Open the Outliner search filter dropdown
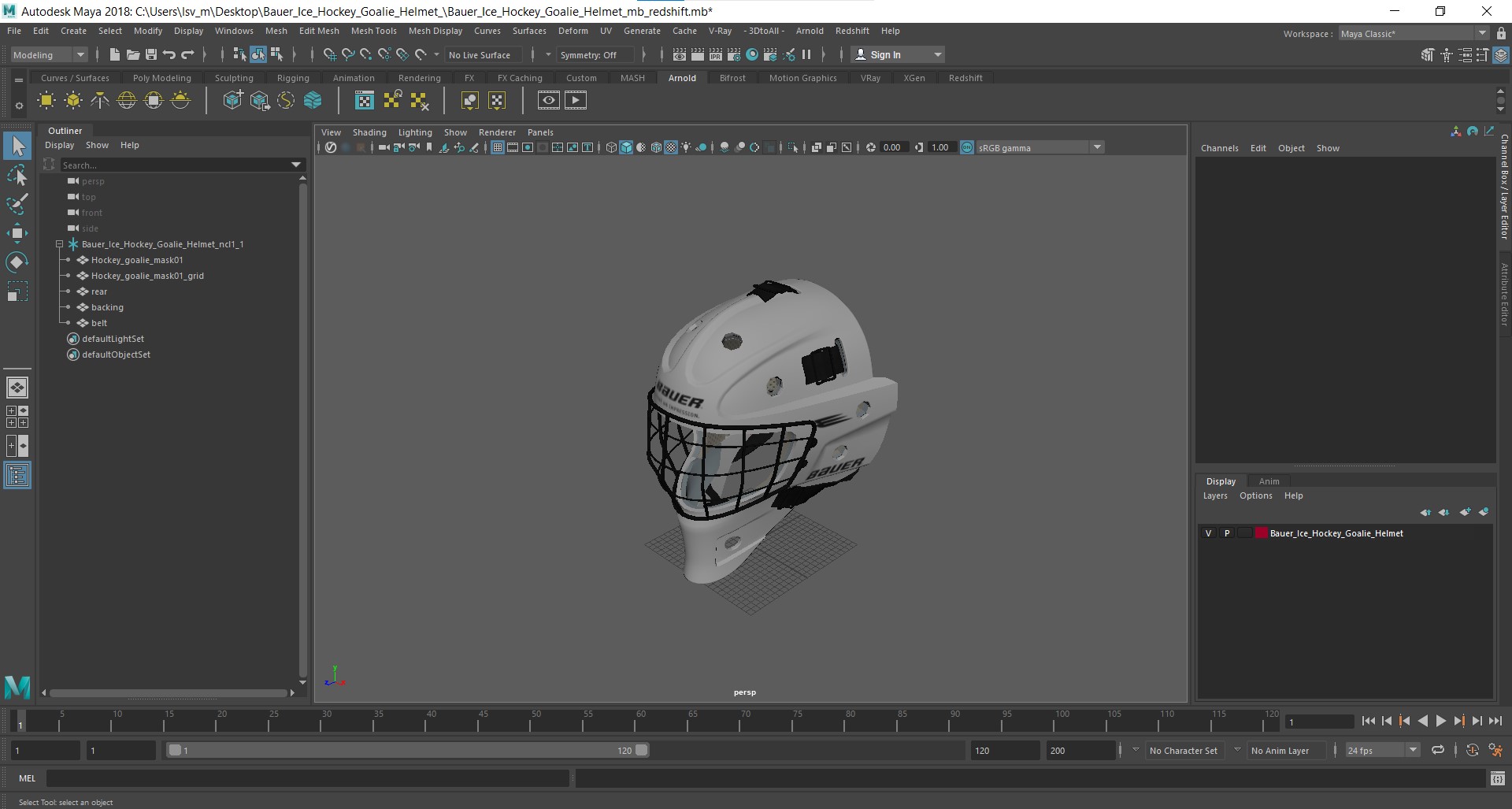Screen dimensions: 1512x809 [296, 165]
